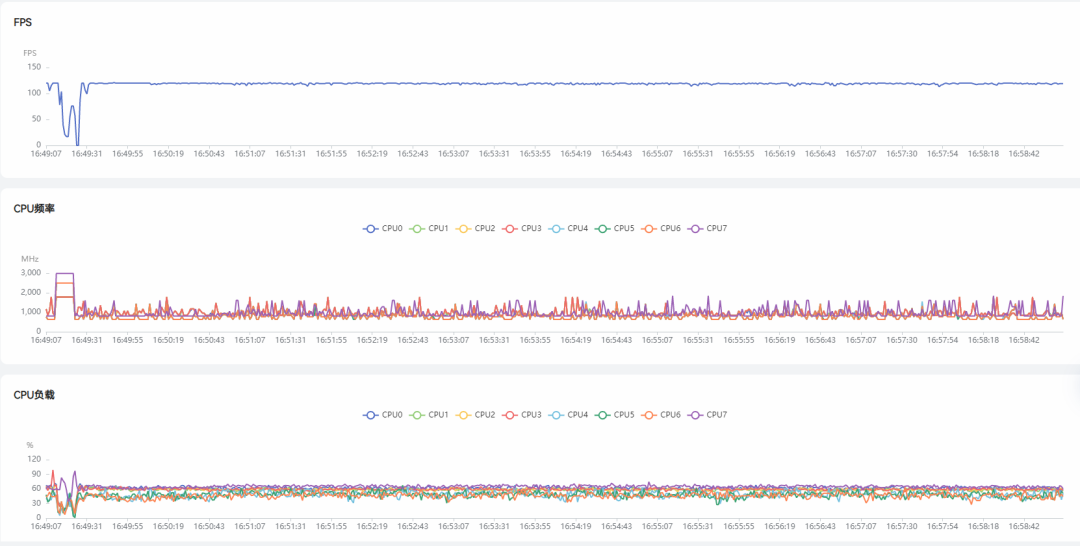Click the purple load spike in CPU负载 chart
The width and height of the screenshot is (1080, 546).
tap(74, 473)
